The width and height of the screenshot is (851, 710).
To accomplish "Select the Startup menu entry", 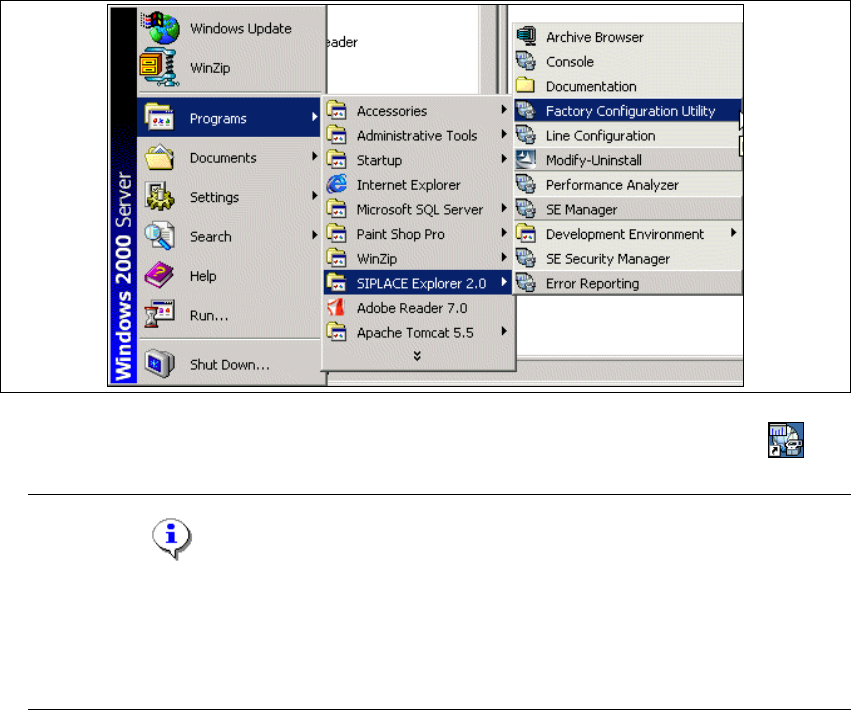I will pyautogui.click(x=417, y=160).
